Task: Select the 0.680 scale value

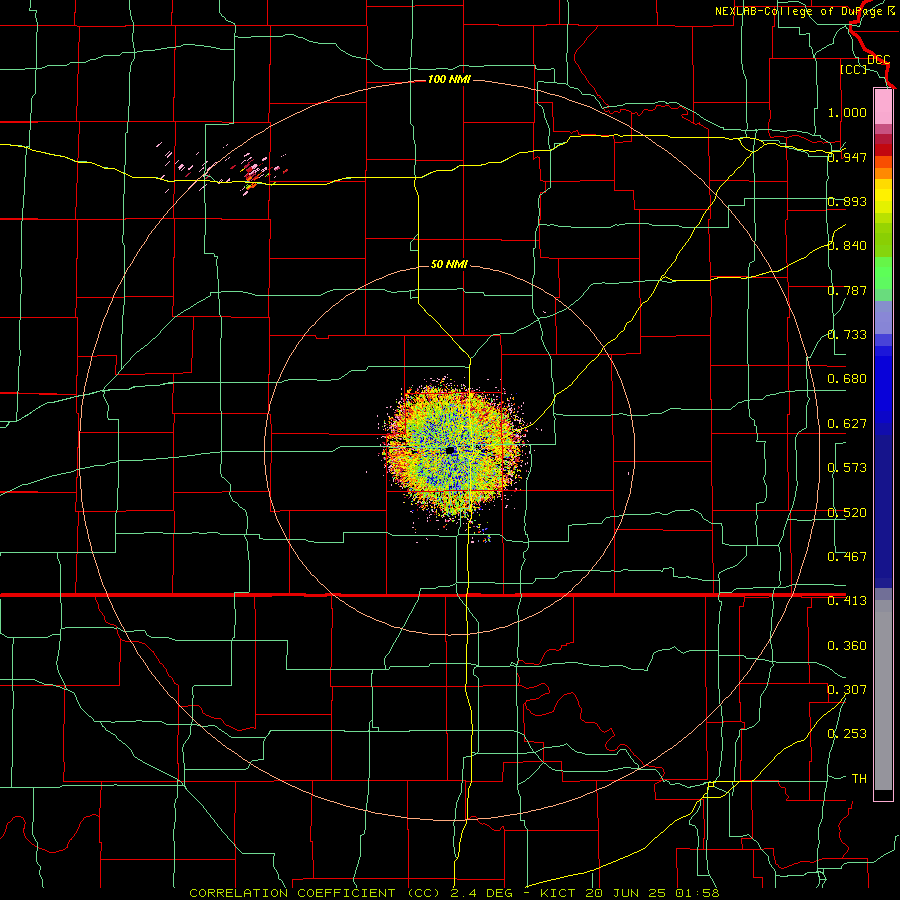Action: (847, 379)
